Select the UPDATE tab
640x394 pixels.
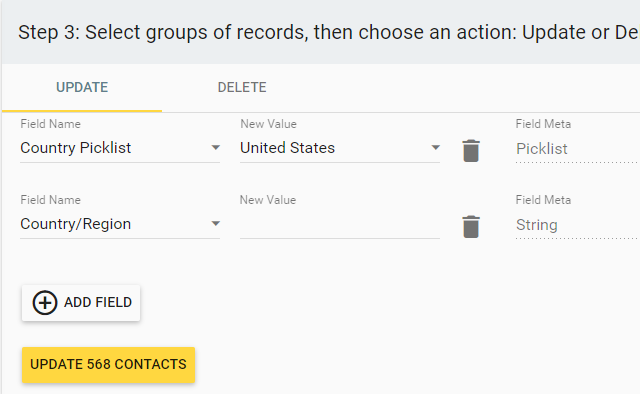tap(82, 87)
